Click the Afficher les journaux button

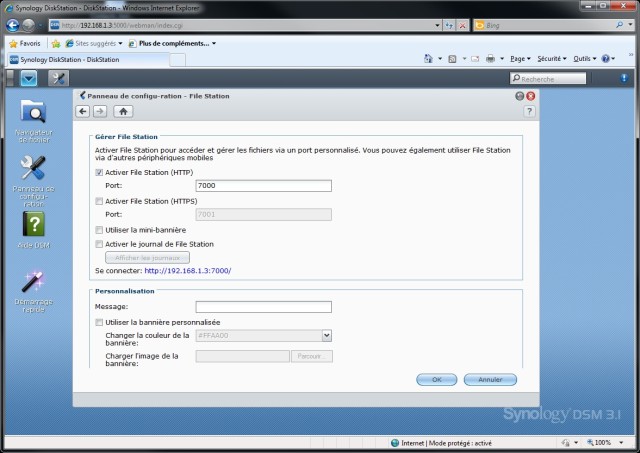(147, 258)
